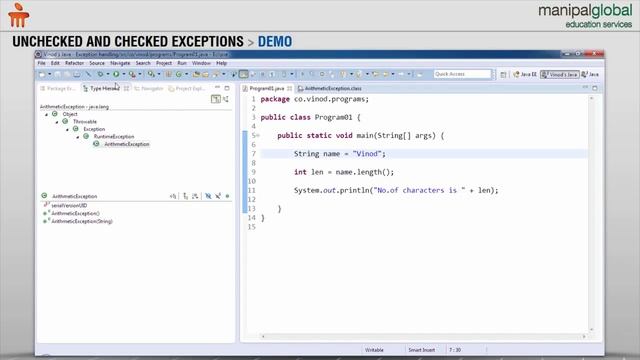Select the Project Explorer tab
640x360 pixels.
187,89
